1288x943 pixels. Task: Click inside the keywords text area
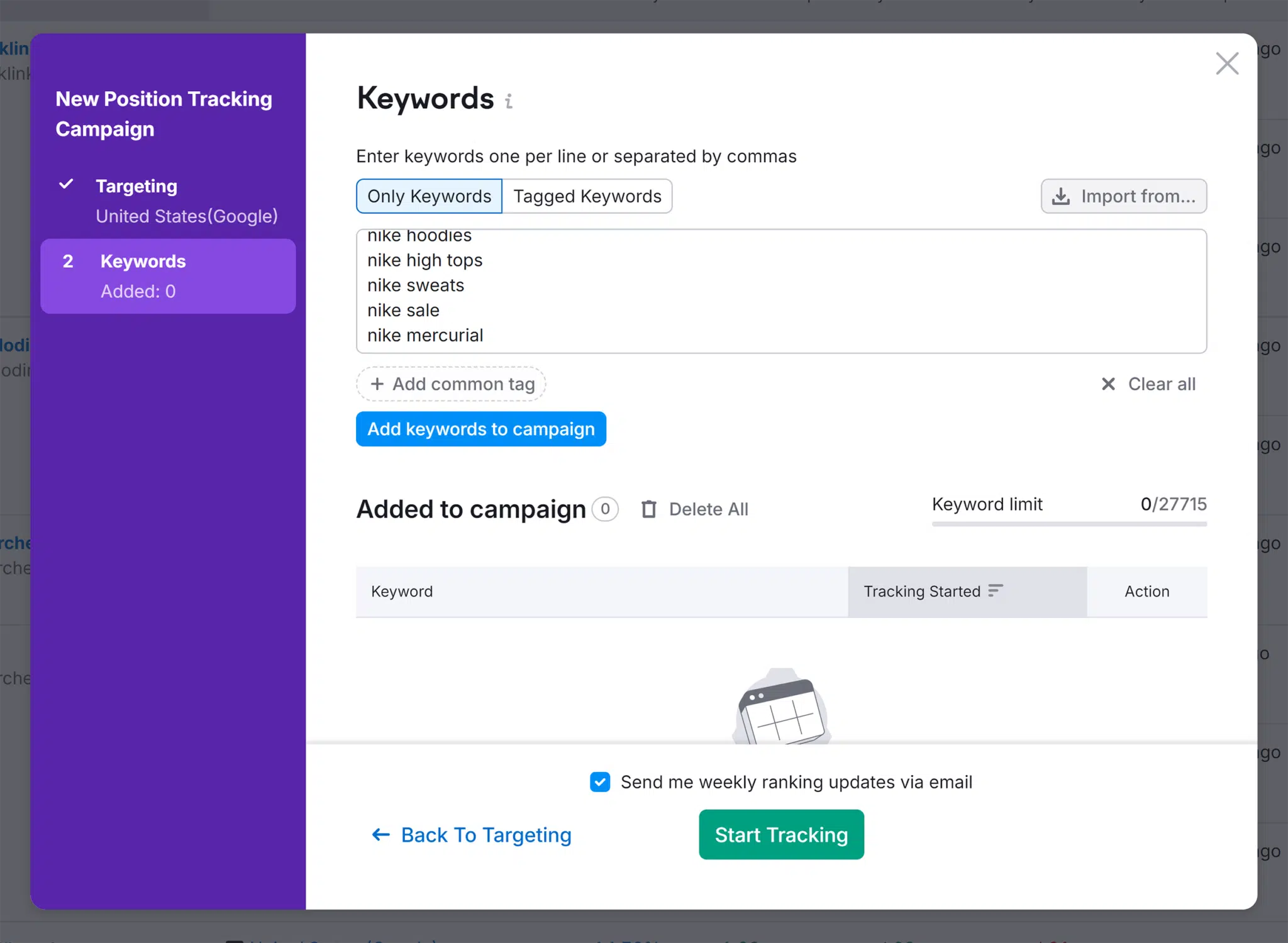click(781, 291)
